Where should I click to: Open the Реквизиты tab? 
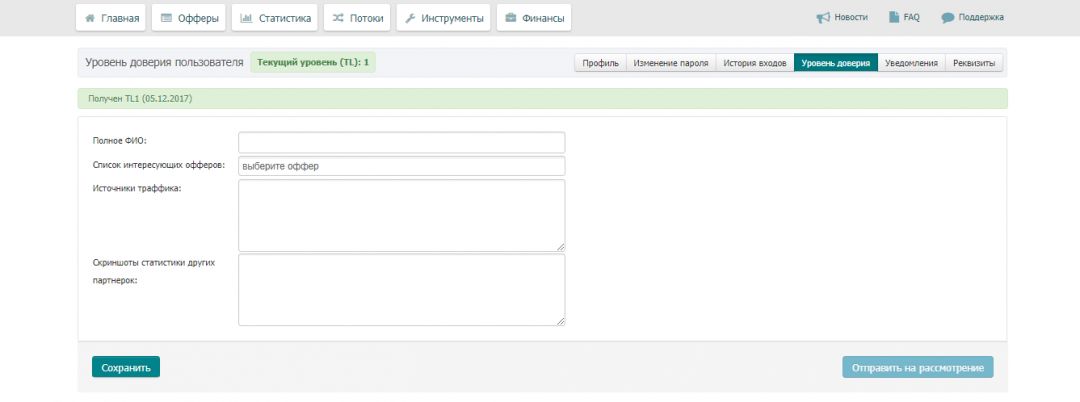click(x=974, y=63)
